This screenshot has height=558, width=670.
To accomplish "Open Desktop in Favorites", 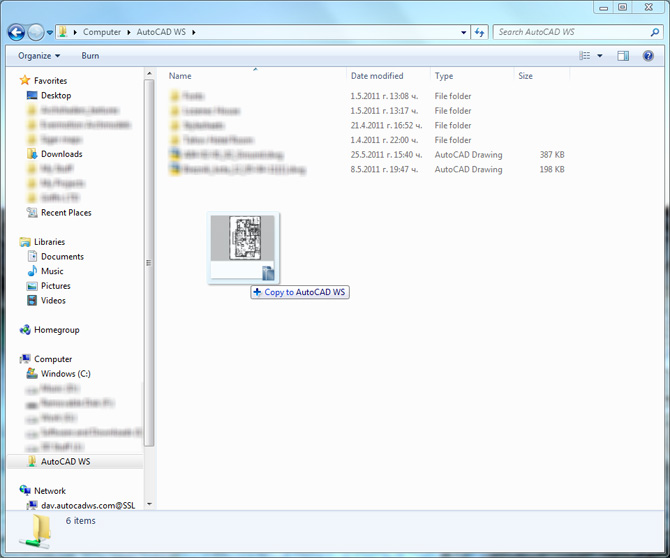I will pyautogui.click(x=56, y=95).
